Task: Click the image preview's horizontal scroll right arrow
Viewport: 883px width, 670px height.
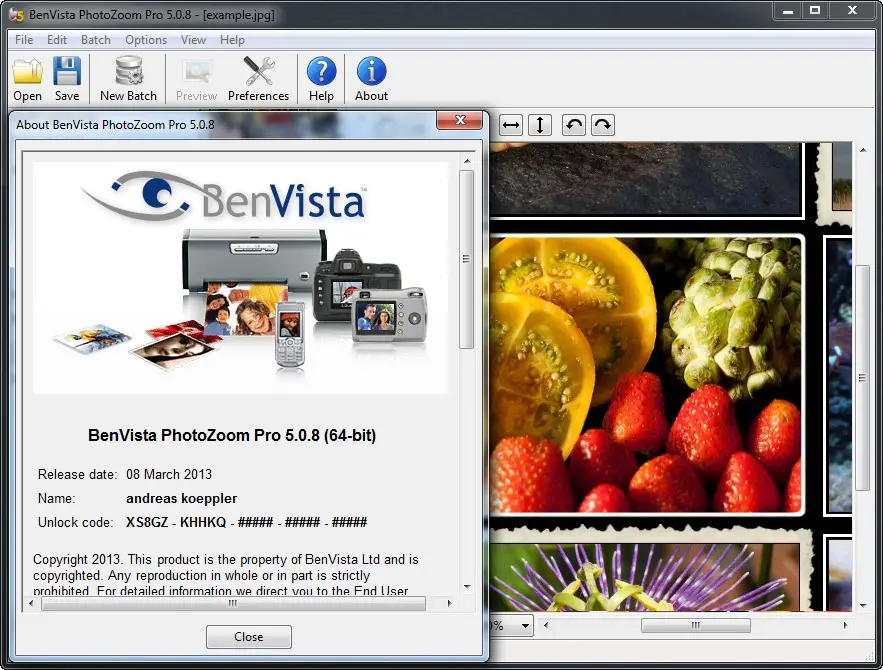Action: pyautogui.click(x=845, y=625)
